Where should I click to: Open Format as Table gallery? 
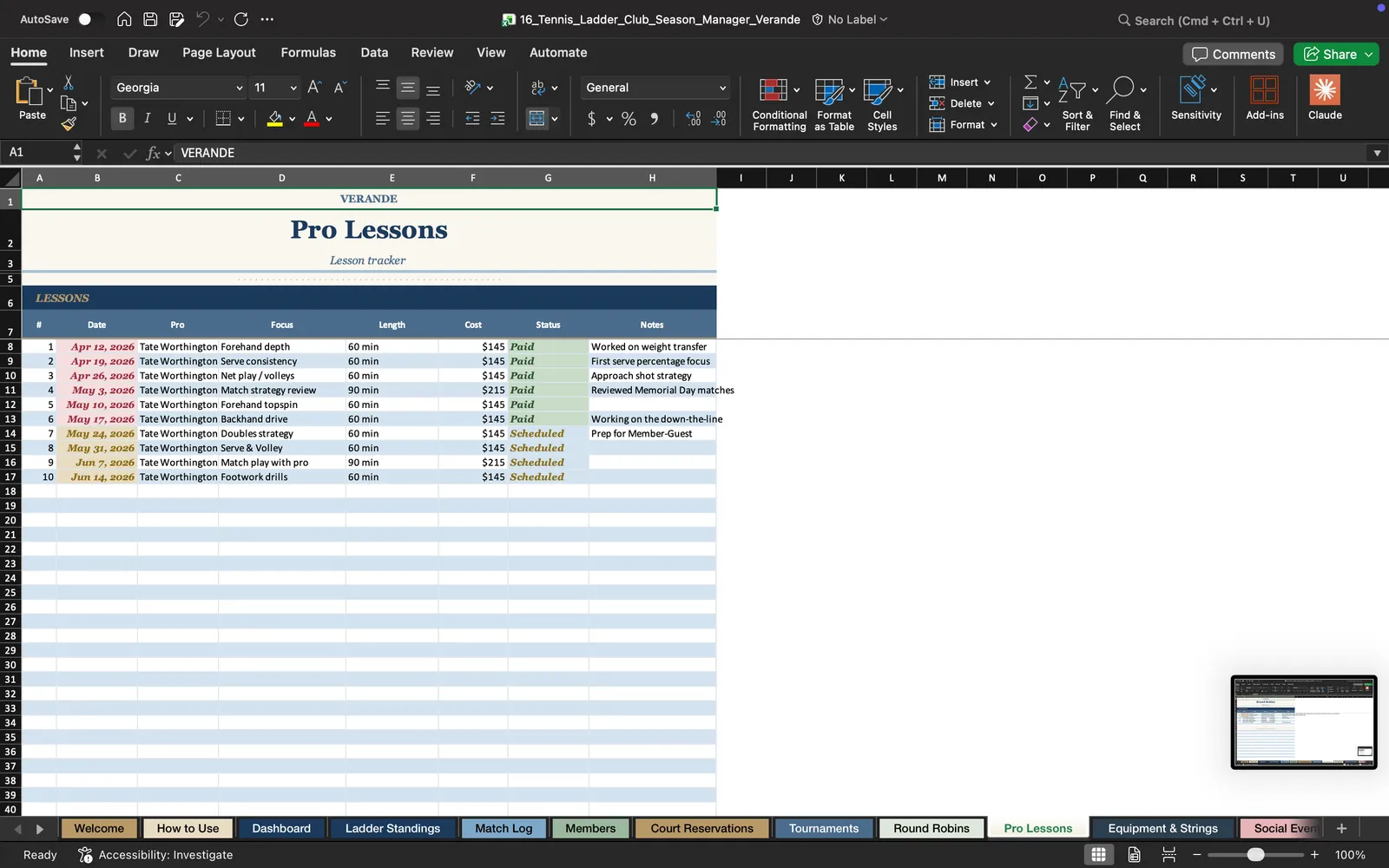834,103
